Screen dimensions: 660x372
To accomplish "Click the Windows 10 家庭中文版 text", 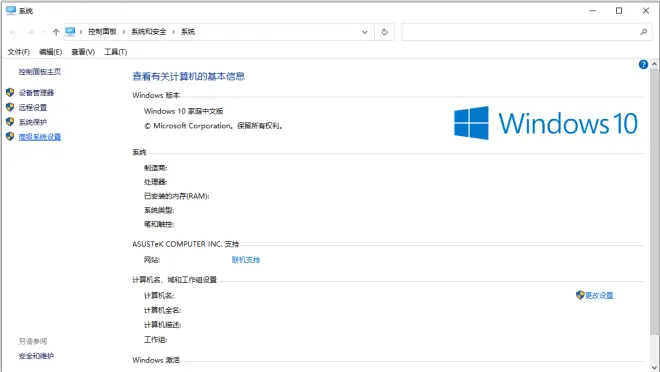I will click(184, 111).
